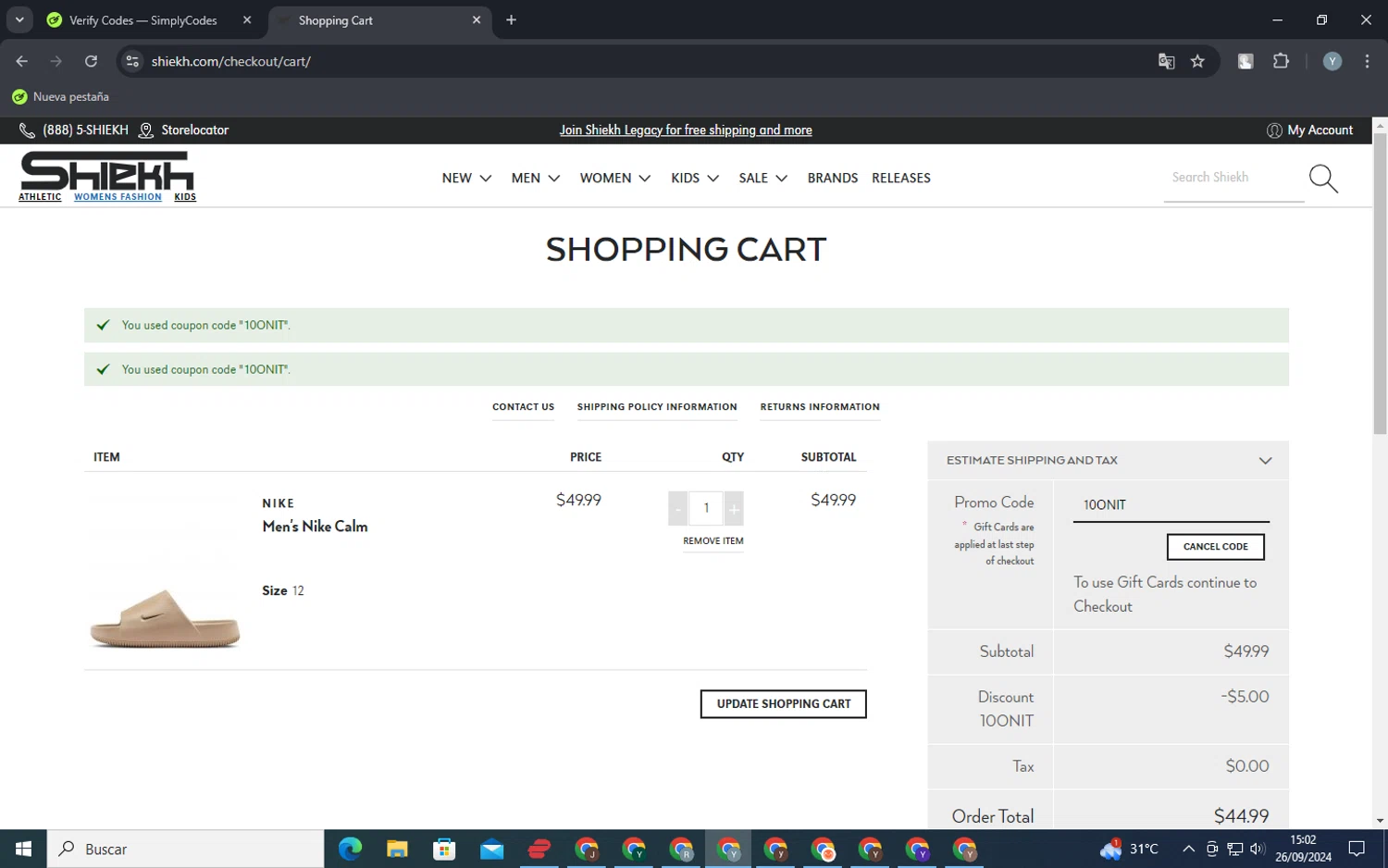Close the Verify Codes — SimplyCodes tab
The width and height of the screenshot is (1388, 868).
tap(247, 20)
